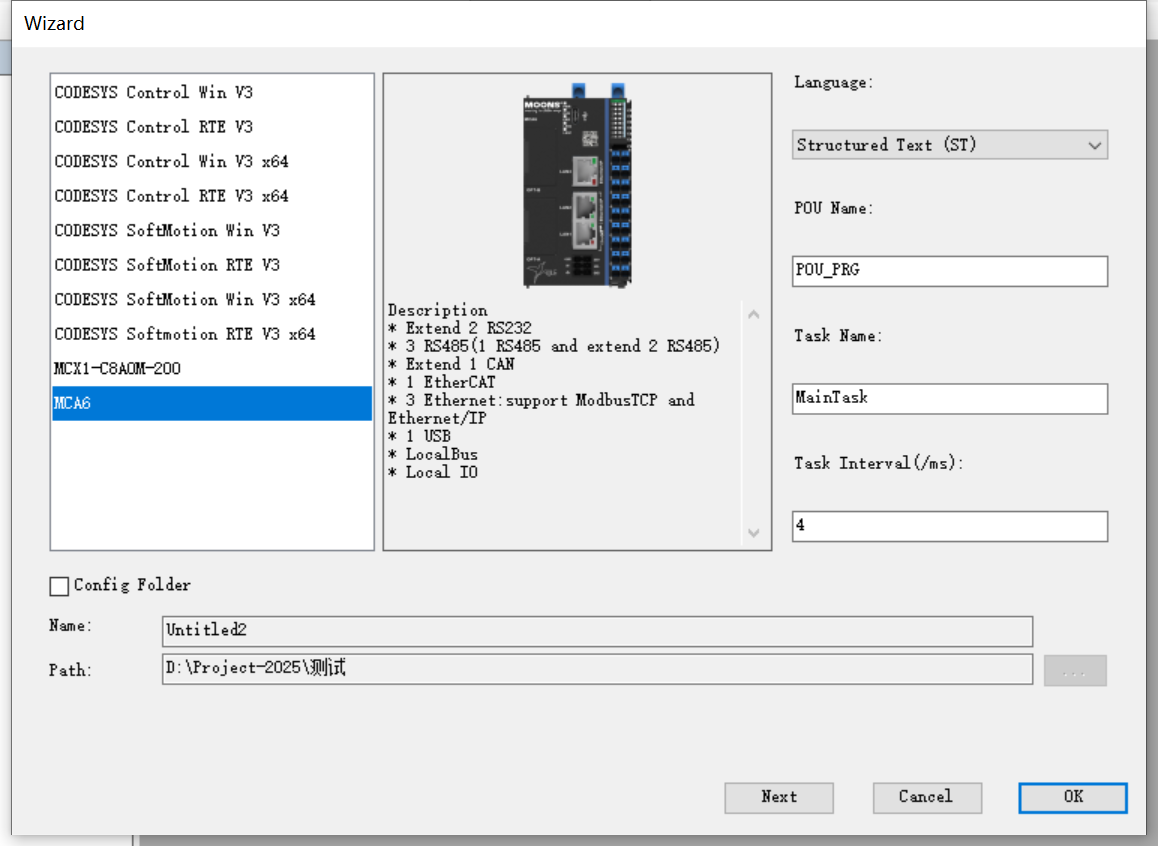Image resolution: width=1158 pixels, height=846 pixels.
Task: Click description scrollbar down arrow
Action: [753, 533]
